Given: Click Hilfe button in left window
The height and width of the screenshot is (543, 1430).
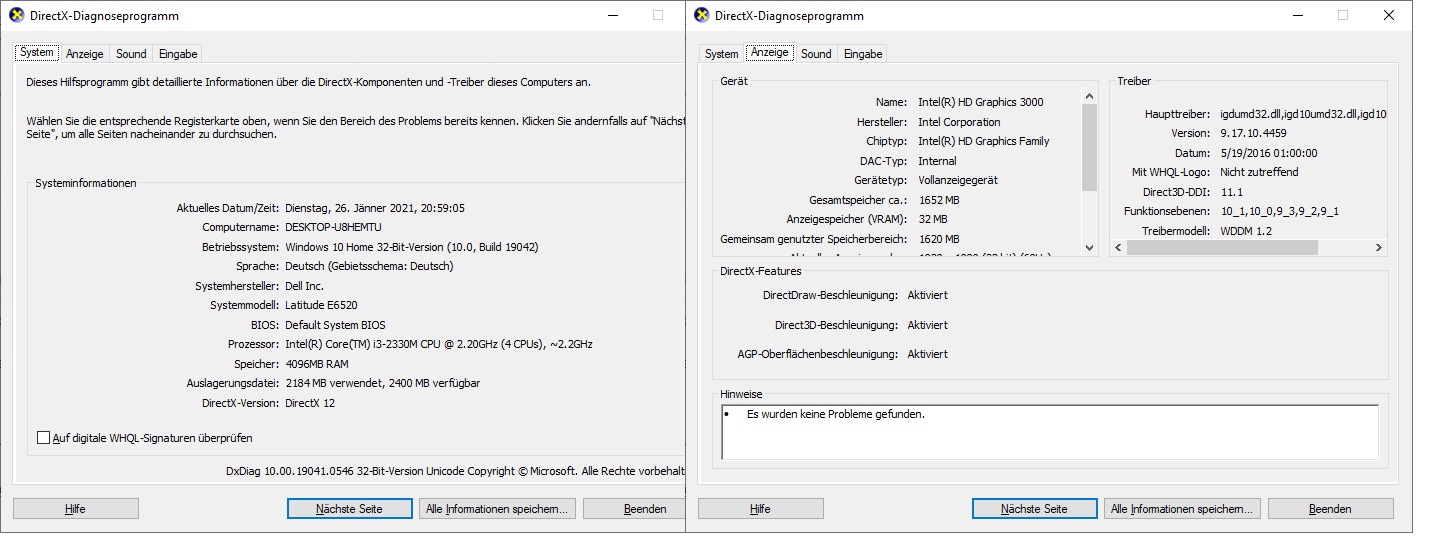Looking at the screenshot, I should [x=75, y=509].
